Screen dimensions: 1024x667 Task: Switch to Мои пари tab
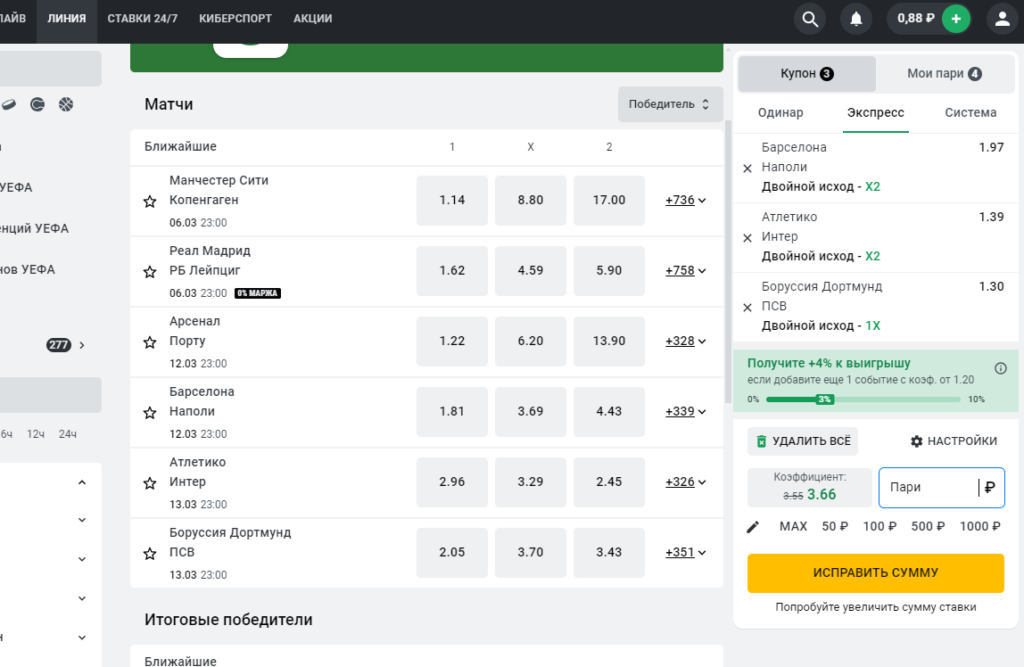944,74
